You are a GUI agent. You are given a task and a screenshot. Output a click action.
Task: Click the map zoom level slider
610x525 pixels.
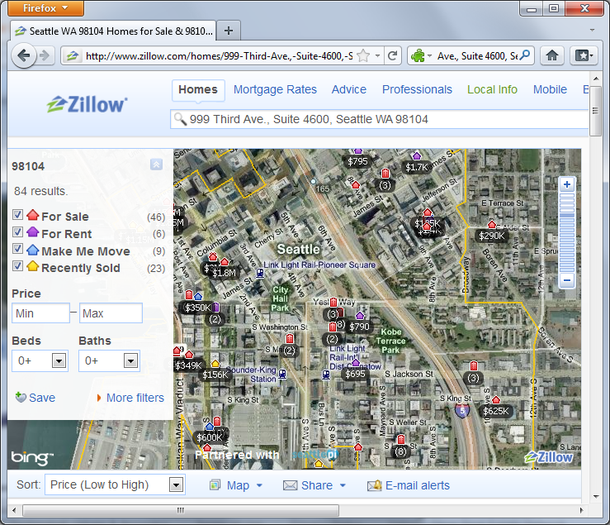567,232
